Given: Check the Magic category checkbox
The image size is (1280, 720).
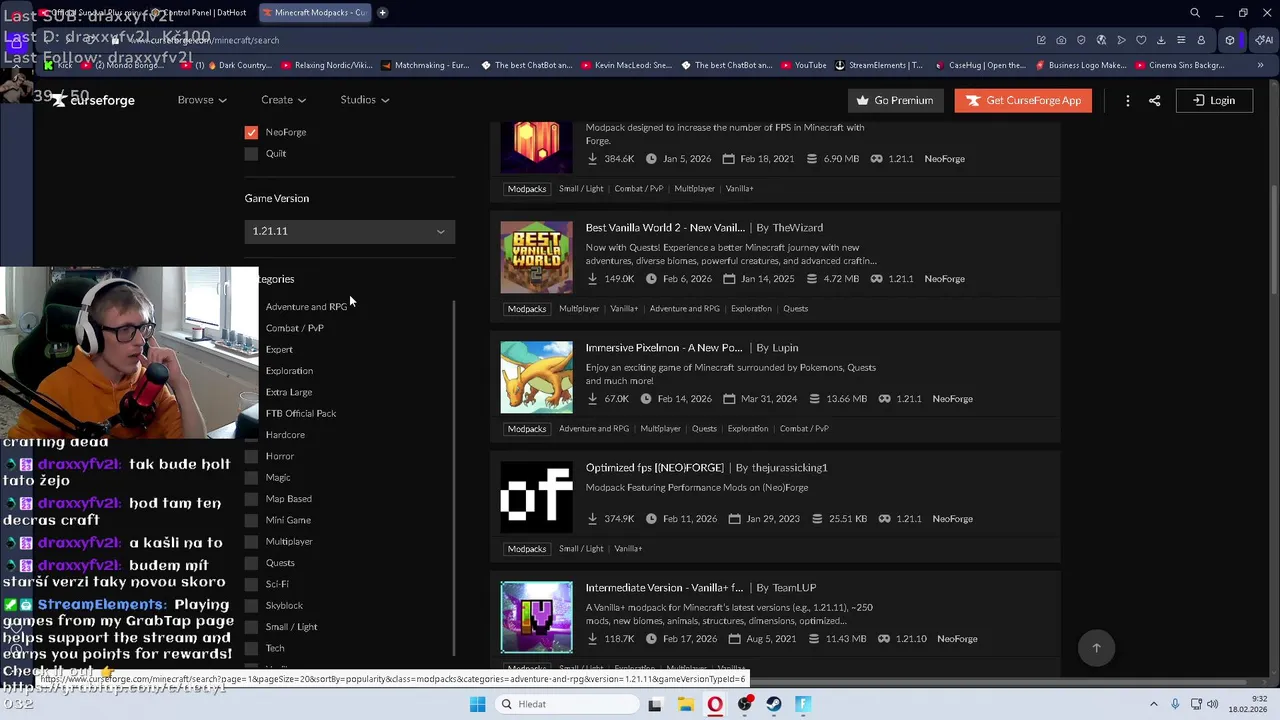Looking at the screenshot, I should pyautogui.click(x=251, y=477).
